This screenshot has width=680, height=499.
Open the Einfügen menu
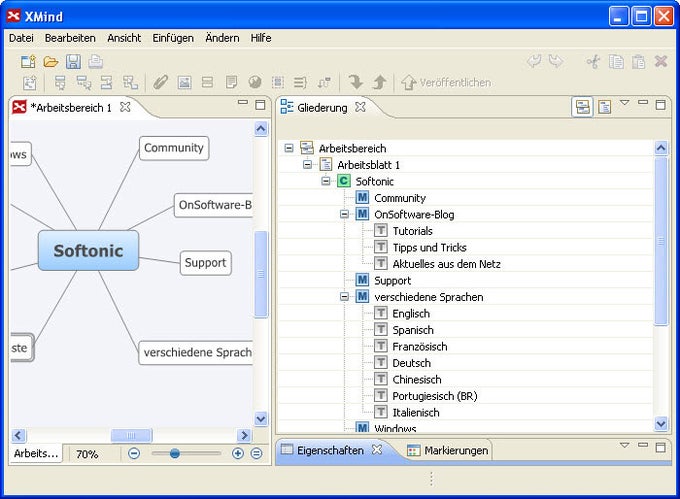(x=173, y=38)
